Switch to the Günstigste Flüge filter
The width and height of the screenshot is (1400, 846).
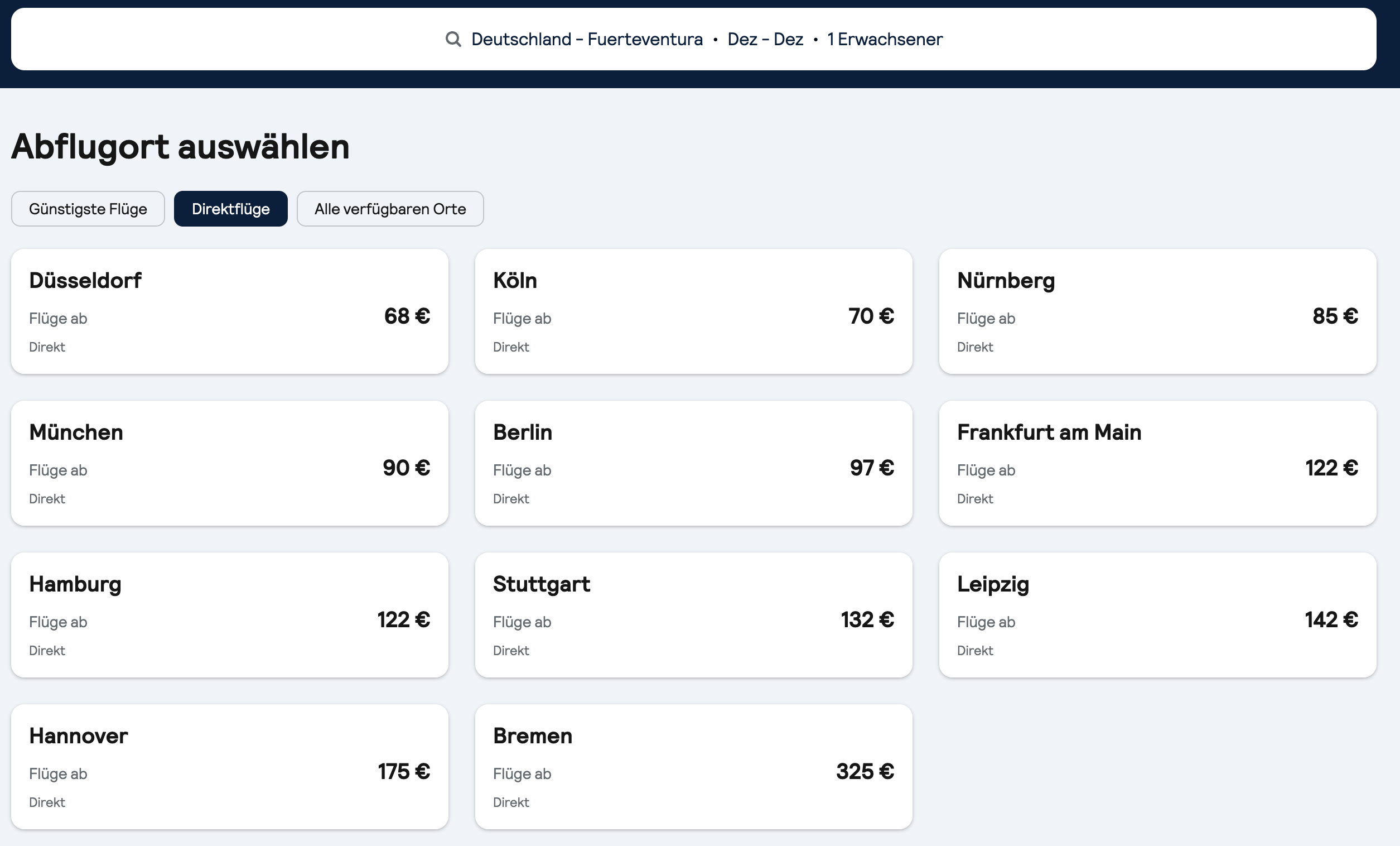click(x=88, y=209)
